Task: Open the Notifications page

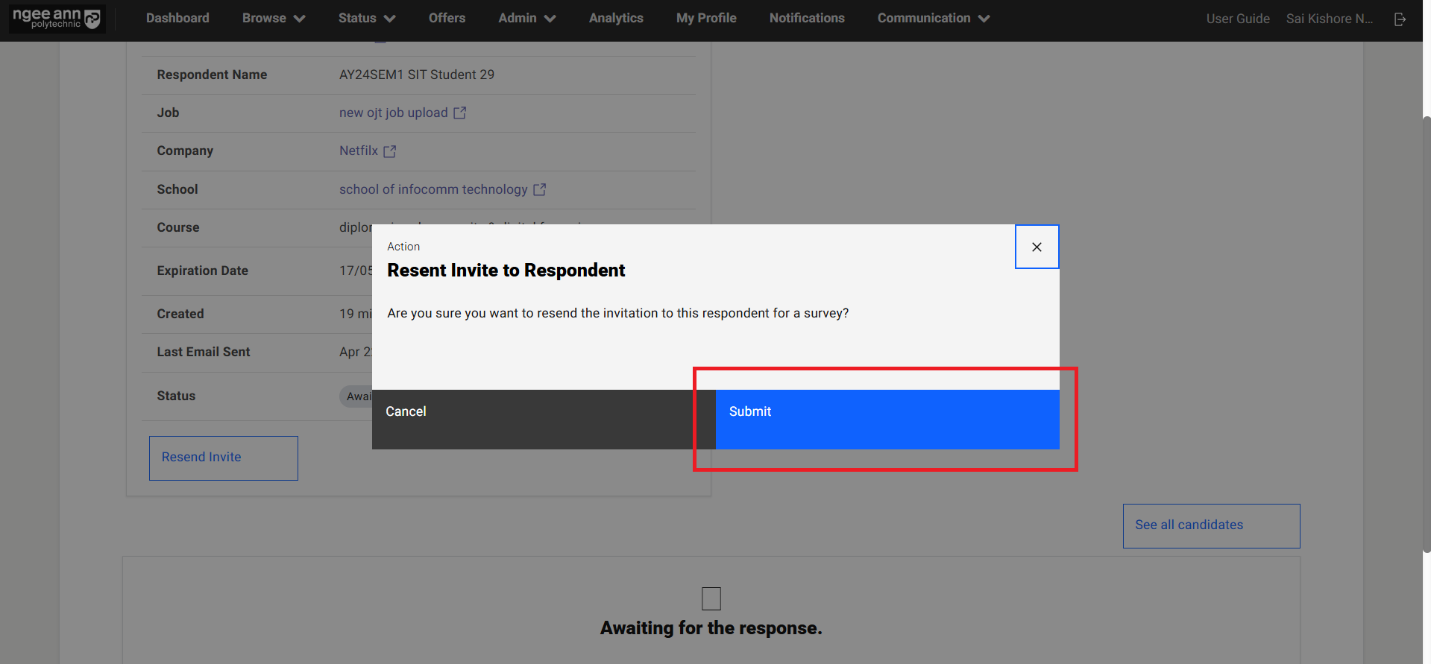Action: 806,18
